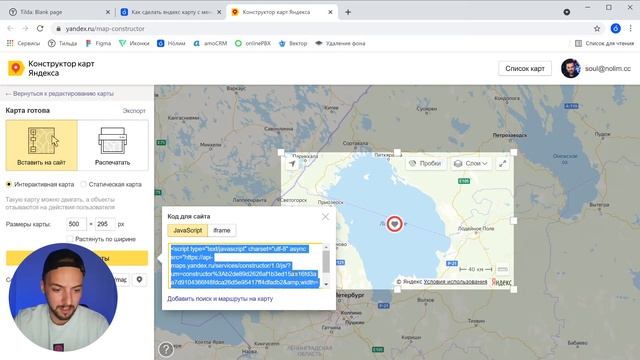Select the iframe code tab
640x360 pixels.
(222, 231)
